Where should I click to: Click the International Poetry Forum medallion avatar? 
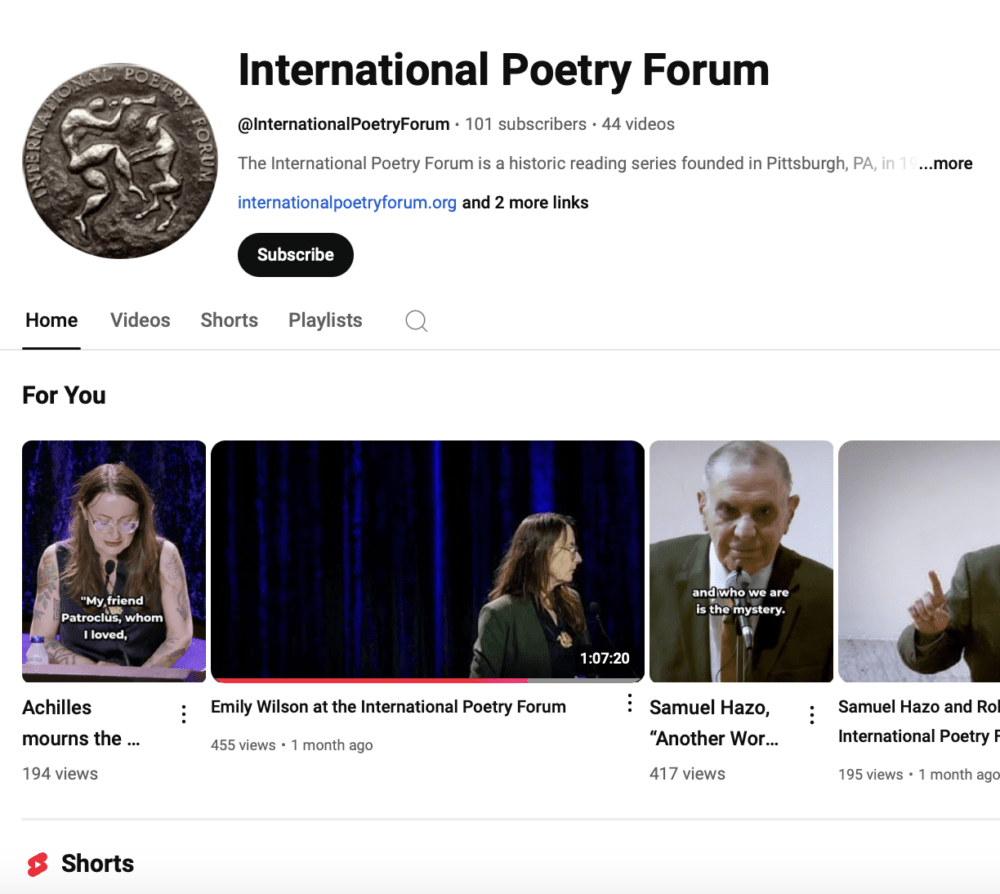[120, 161]
